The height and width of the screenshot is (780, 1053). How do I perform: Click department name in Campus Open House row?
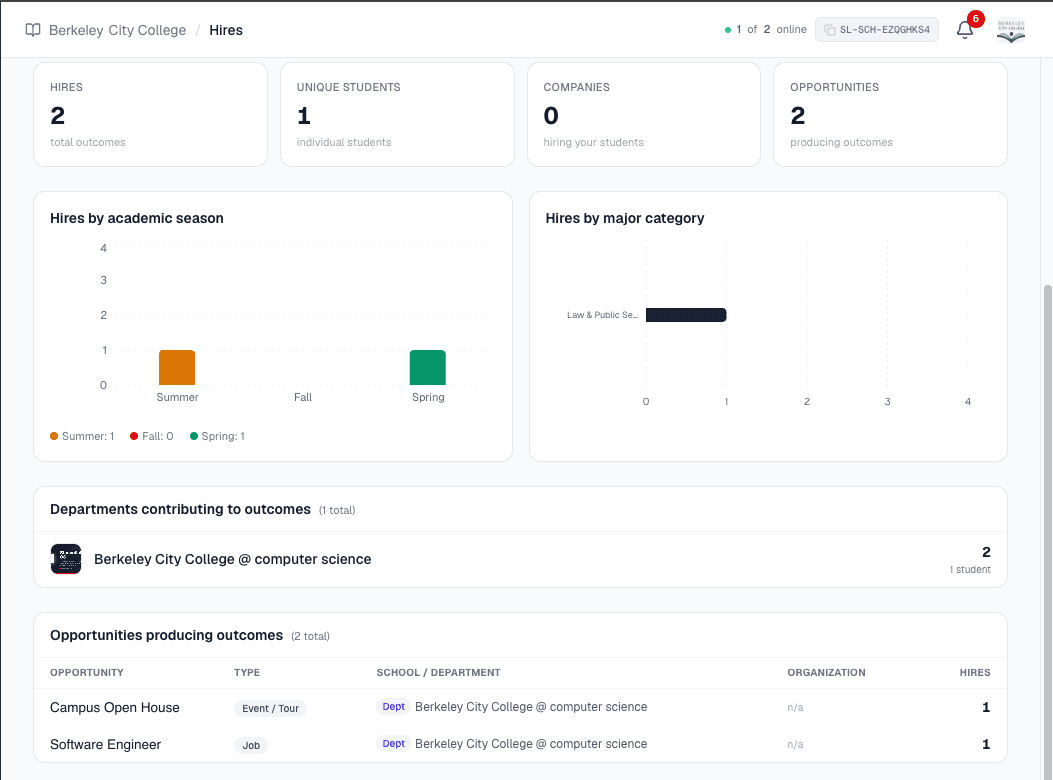click(x=531, y=707)
